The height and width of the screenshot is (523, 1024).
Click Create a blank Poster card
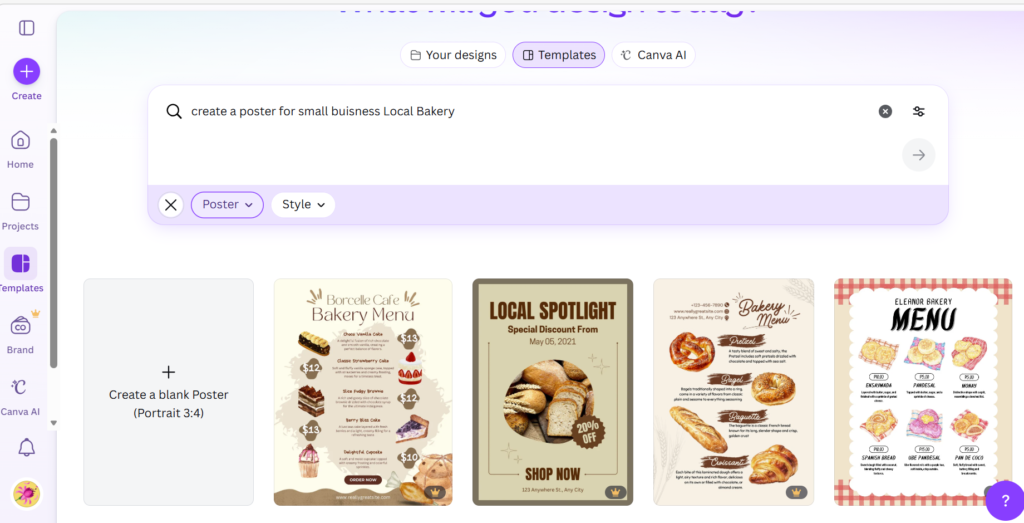click(x=168, y=391)
